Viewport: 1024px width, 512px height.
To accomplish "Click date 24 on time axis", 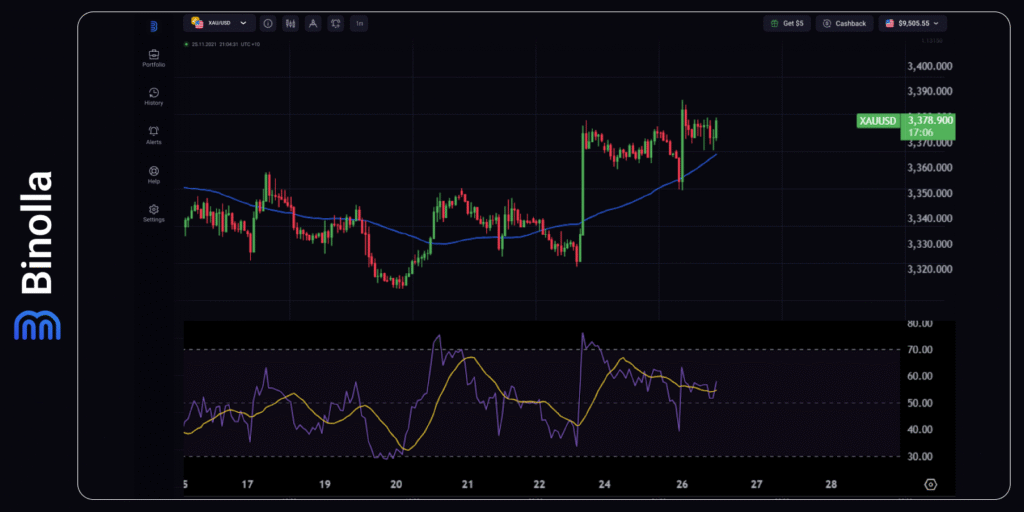I will click(x=604, y=484).
